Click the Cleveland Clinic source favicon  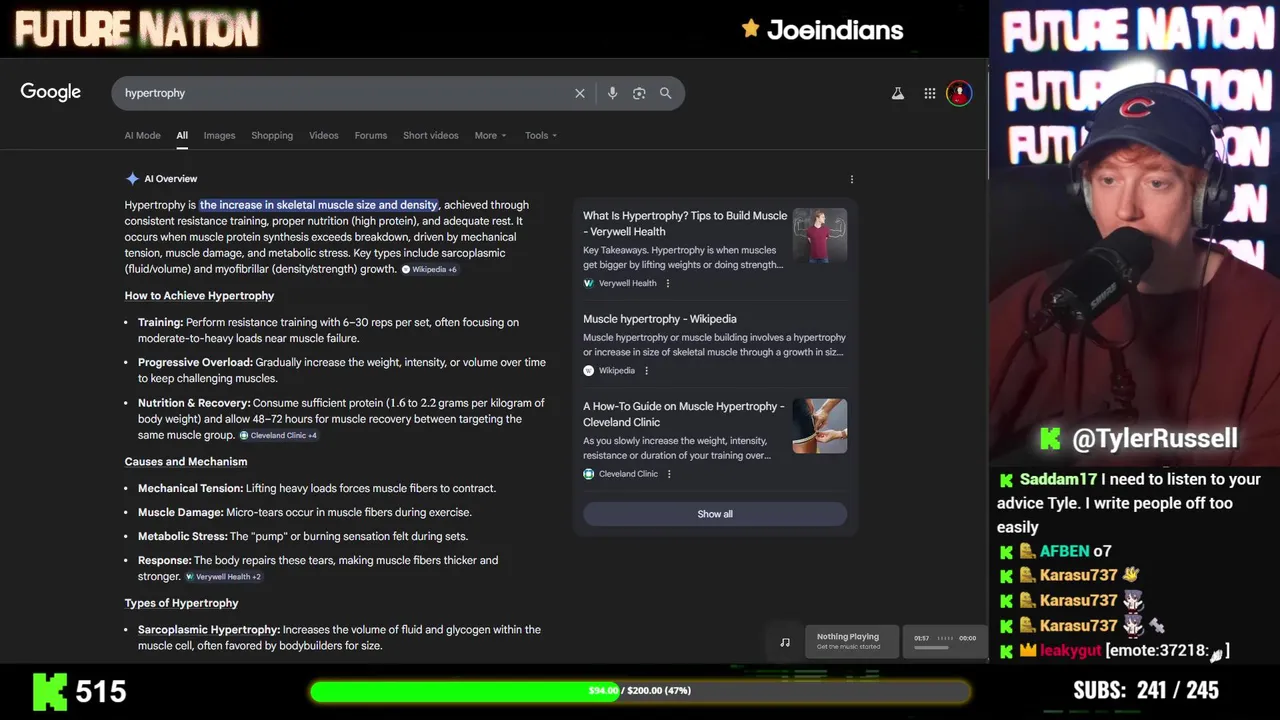[589, 474]
